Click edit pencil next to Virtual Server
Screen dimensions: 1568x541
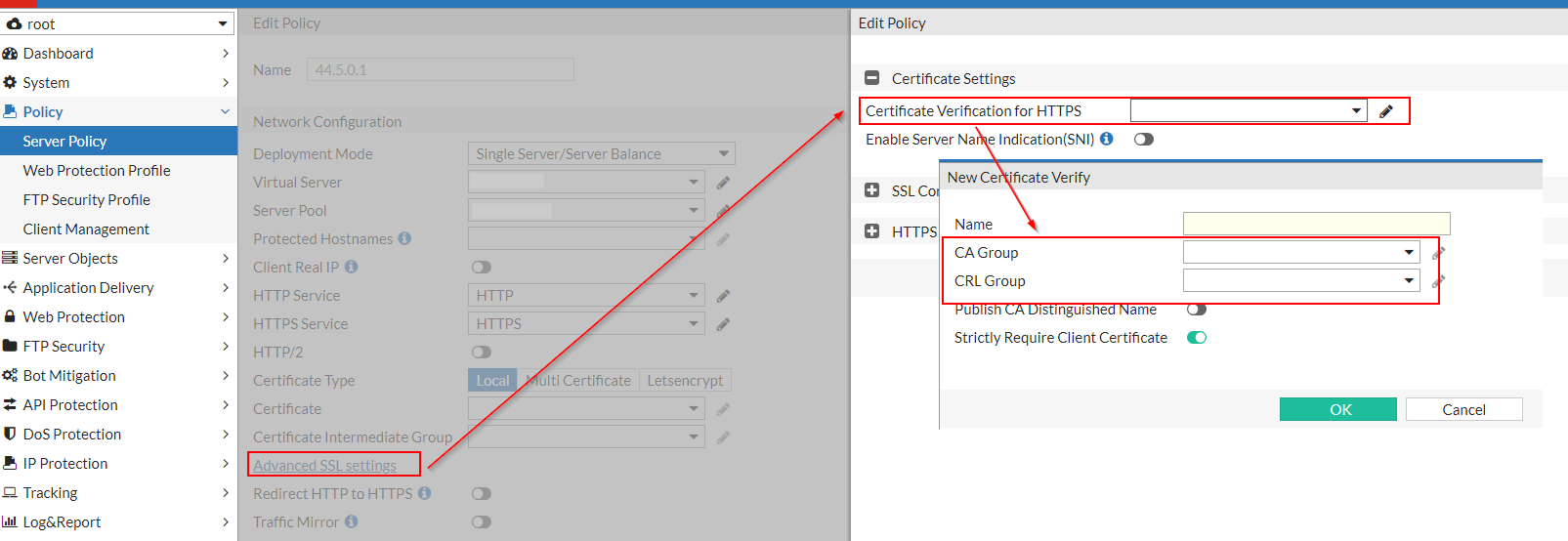pyautogui.click(x=723, y=183)
